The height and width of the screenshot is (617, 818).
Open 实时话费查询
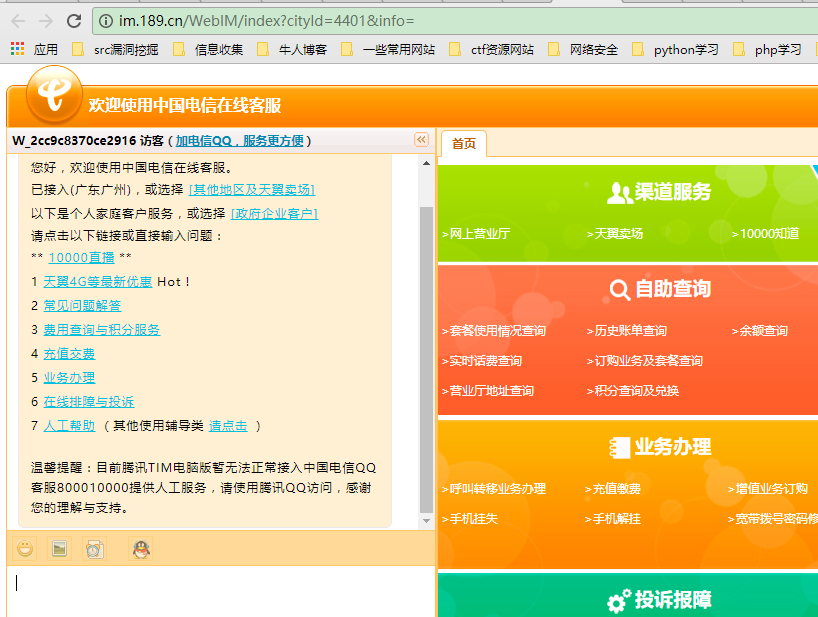(482, 361)
